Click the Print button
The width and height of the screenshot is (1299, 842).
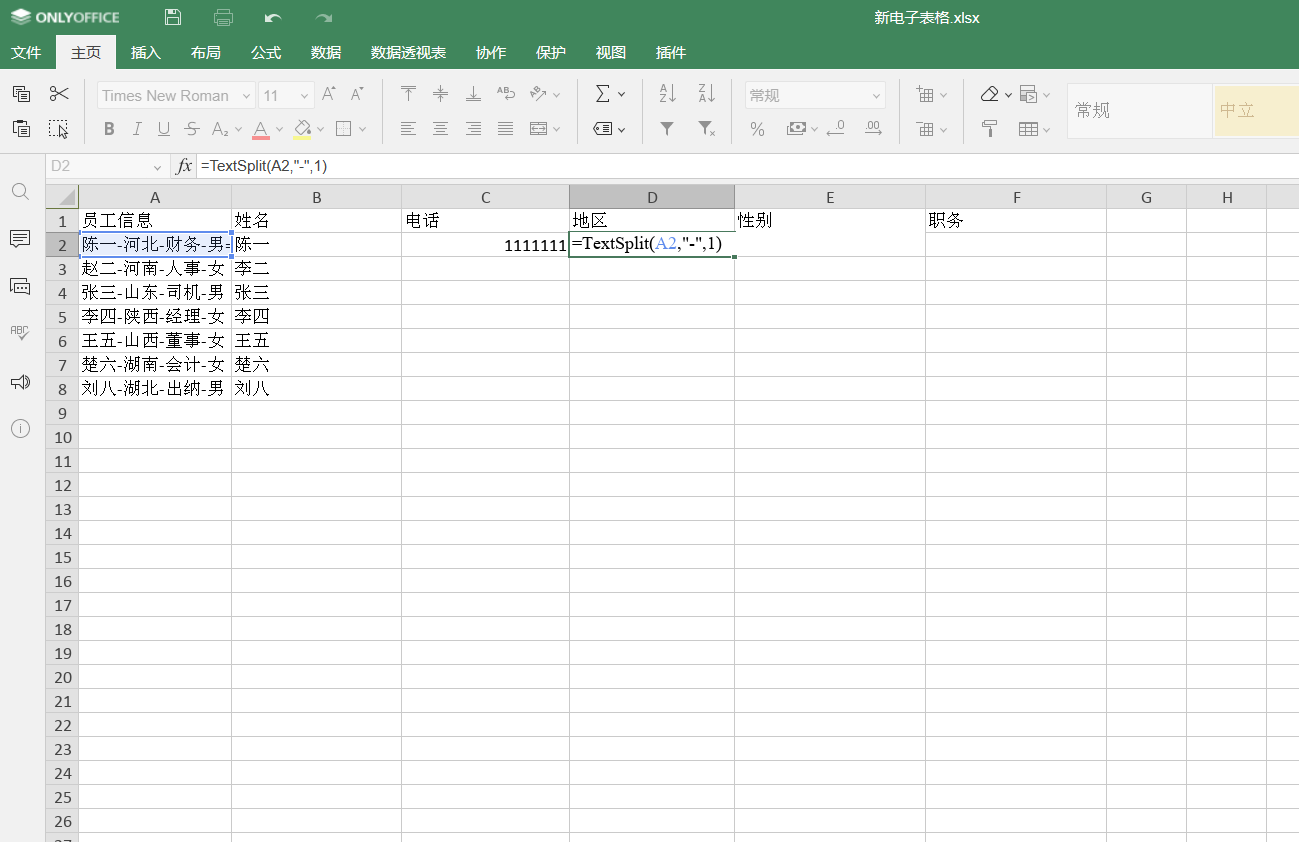point(223,16)
